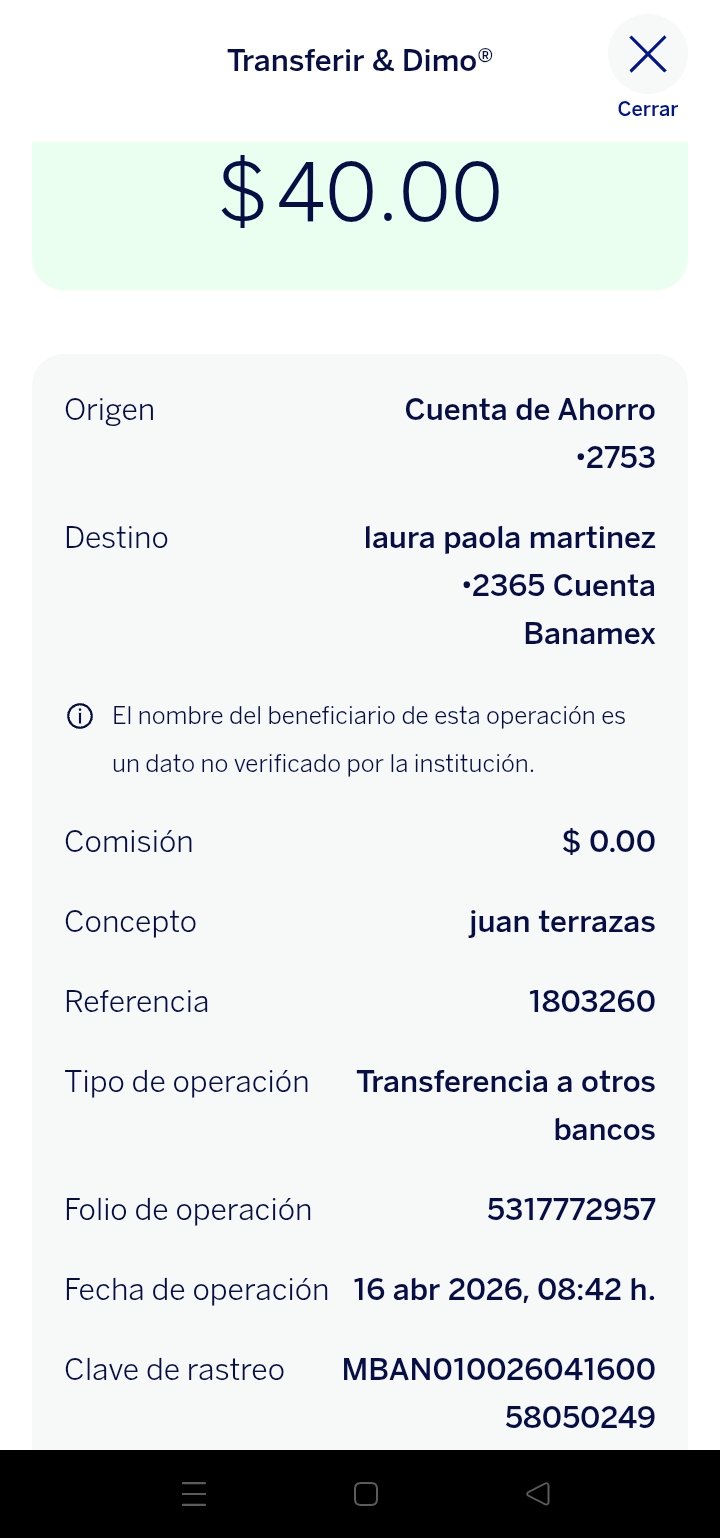This screenshot has height=1538, width=720.
Task: Tap destination name laura paola martinez
Action: click(510, 538)
